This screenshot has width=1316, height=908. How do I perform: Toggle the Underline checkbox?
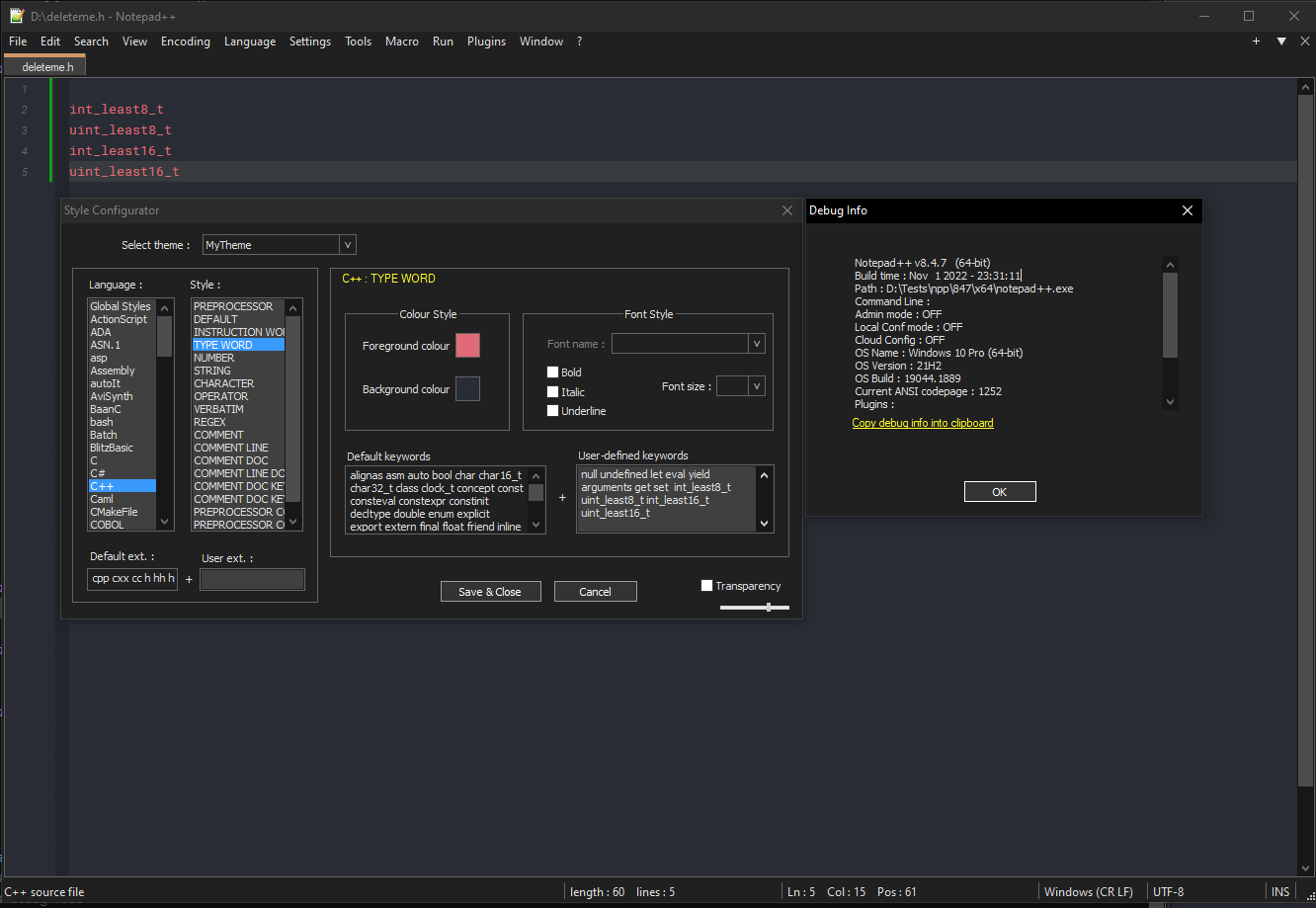pyautogui.click(x=553, y=411)
